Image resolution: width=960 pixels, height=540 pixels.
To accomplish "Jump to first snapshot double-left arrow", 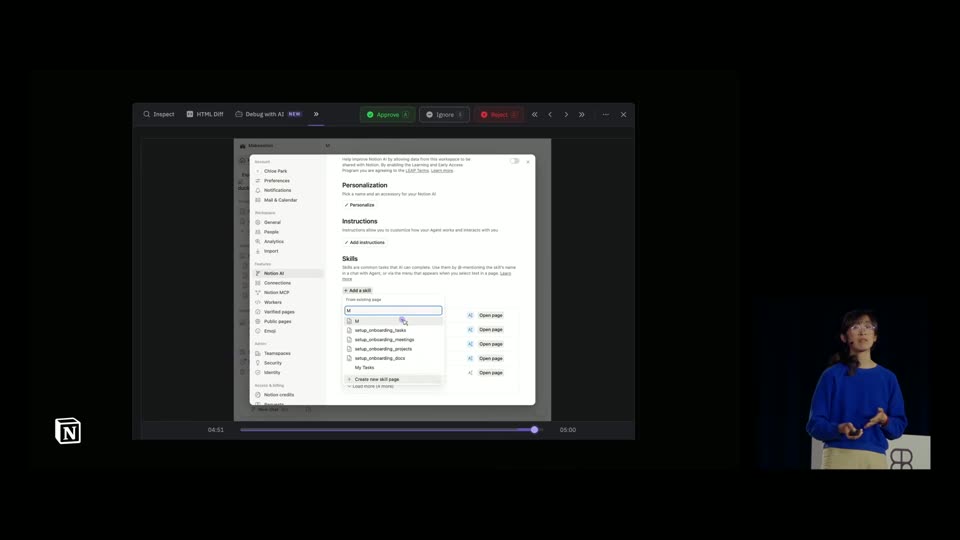I will coord(534,114).
